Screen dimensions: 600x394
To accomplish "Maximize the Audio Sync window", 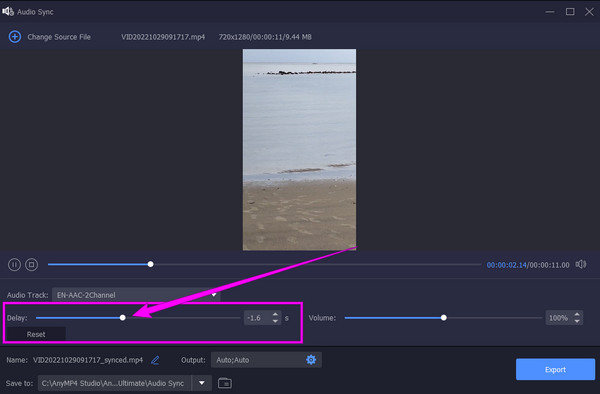I will [570, 12].
